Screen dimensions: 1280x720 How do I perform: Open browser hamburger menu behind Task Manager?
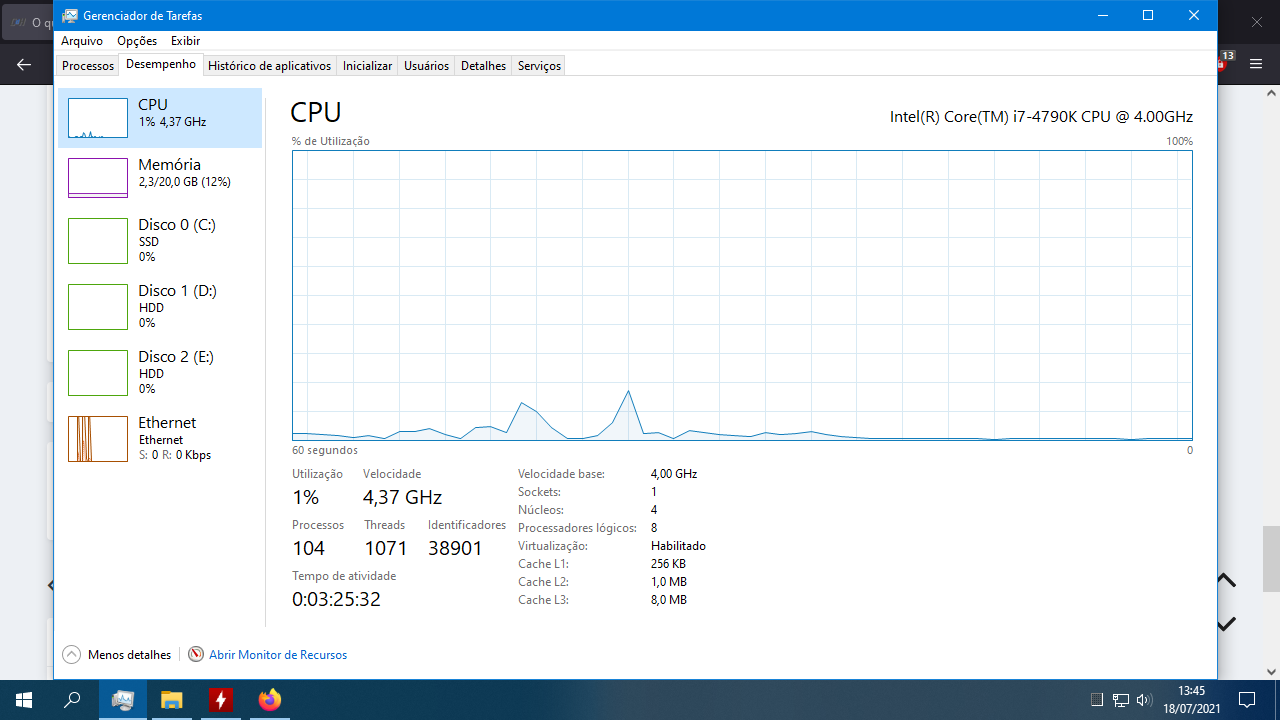1257,64
